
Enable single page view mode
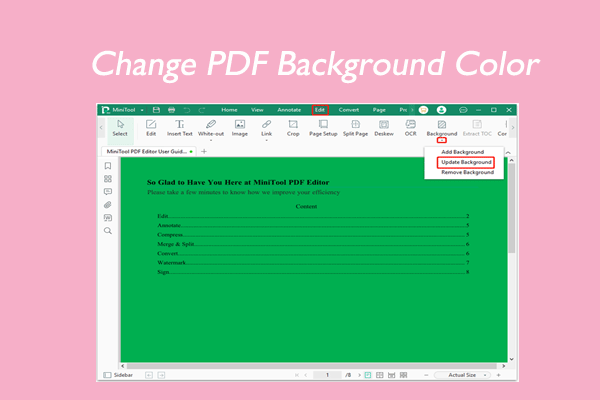point(368,375)
